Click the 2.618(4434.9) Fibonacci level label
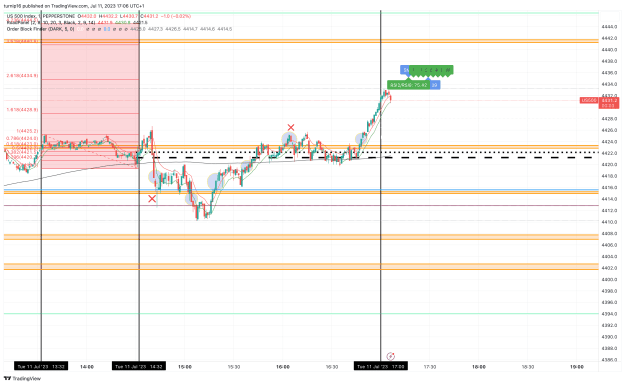This screenshot has width=625, height=385. 22,75
